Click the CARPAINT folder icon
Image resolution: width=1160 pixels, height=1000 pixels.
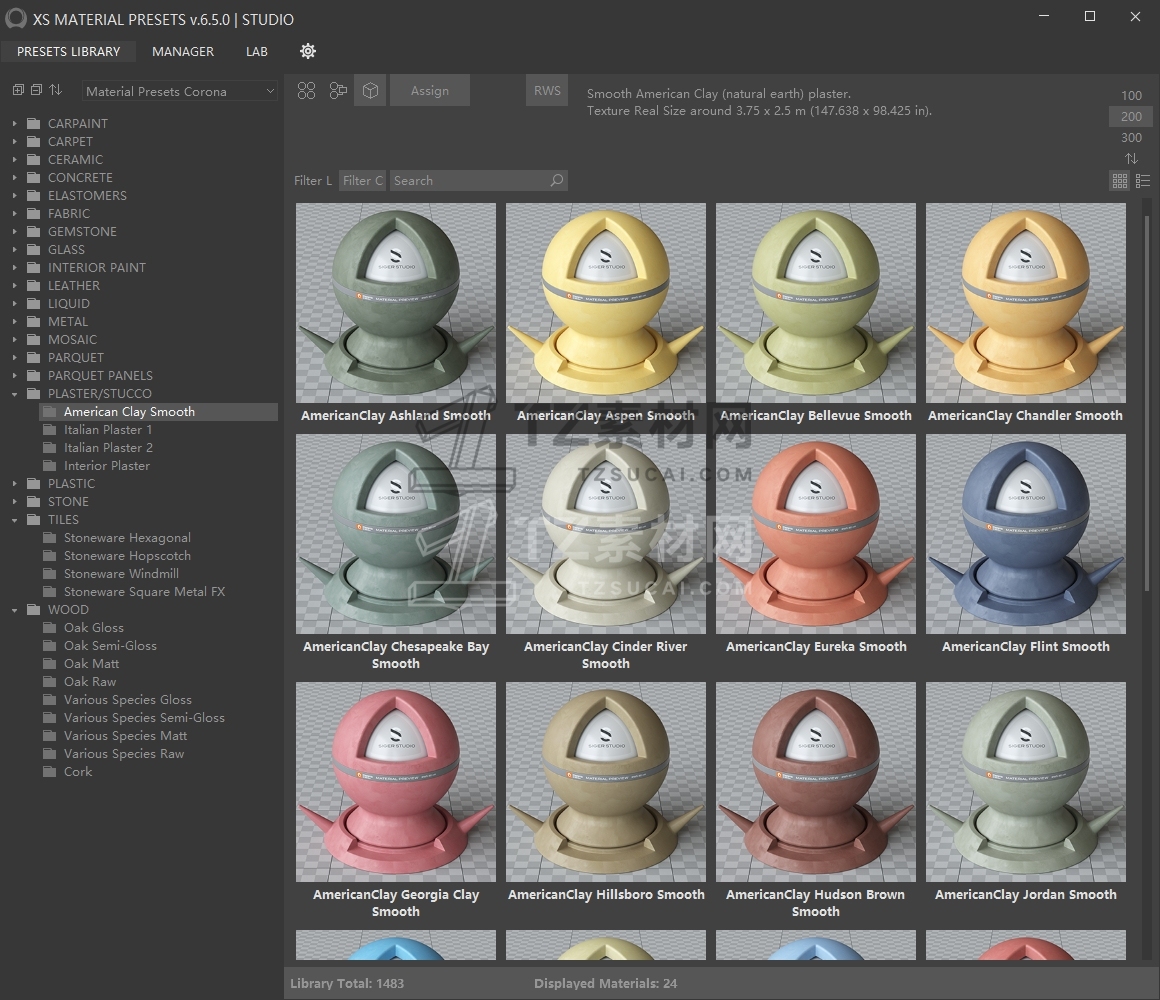click(34, 123)
